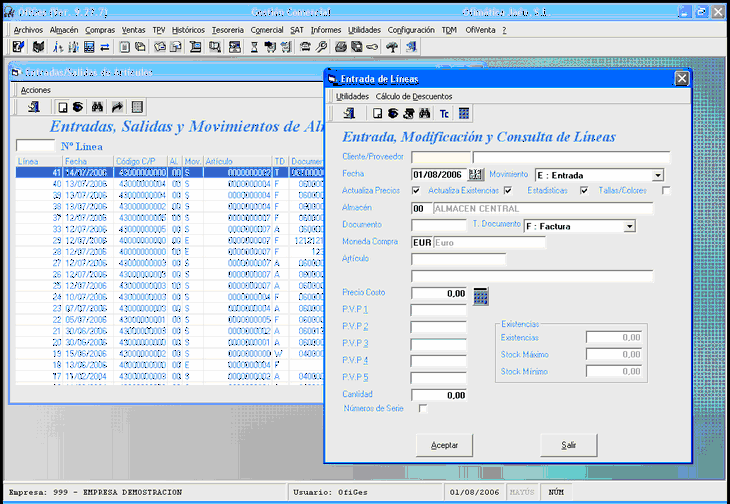730x504 pixels.
Task: Toggle the Actualiza Precios checkbox
Action: tap(416, 191)
